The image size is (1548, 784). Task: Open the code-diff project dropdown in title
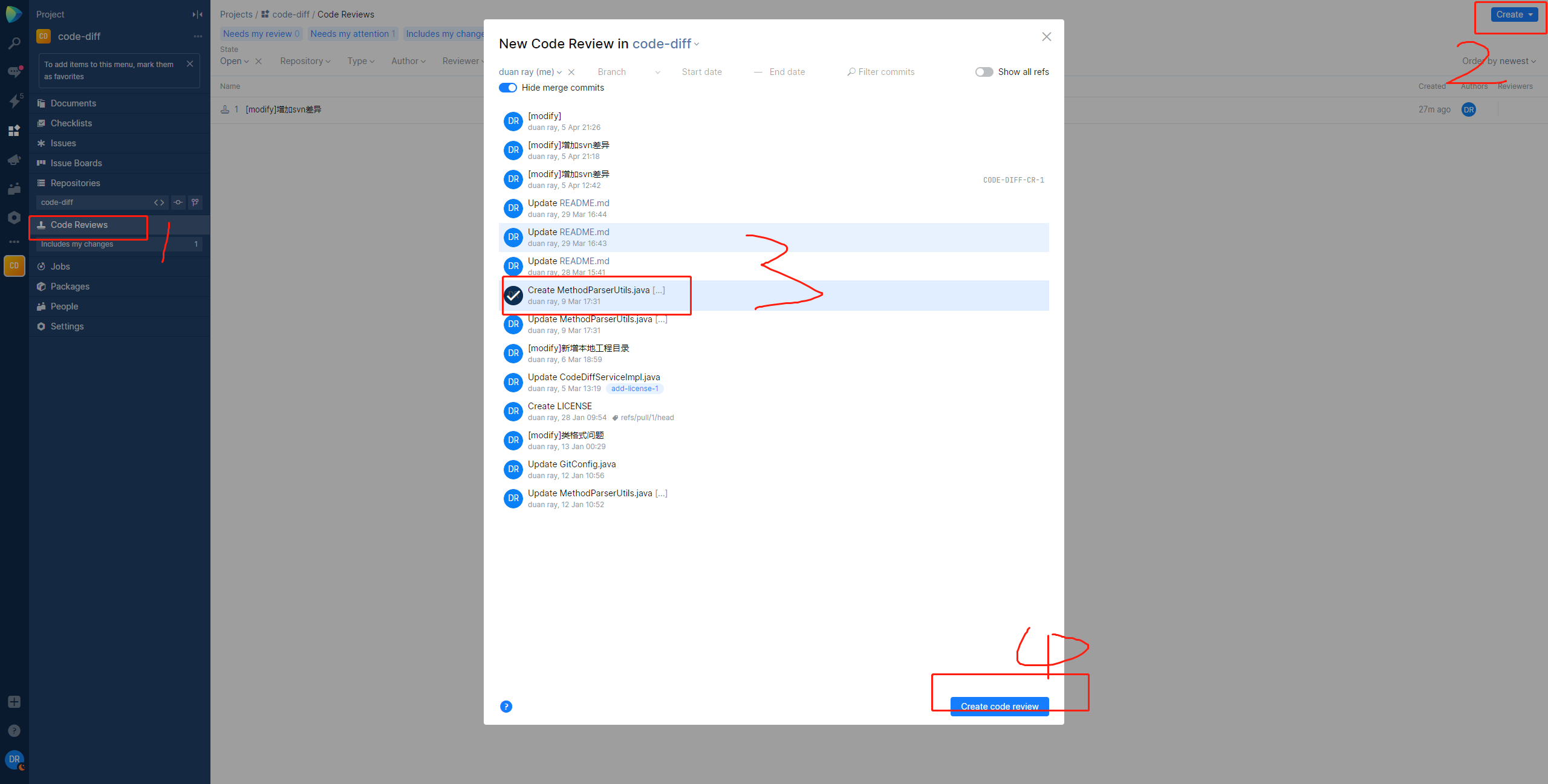pos(666,44)
